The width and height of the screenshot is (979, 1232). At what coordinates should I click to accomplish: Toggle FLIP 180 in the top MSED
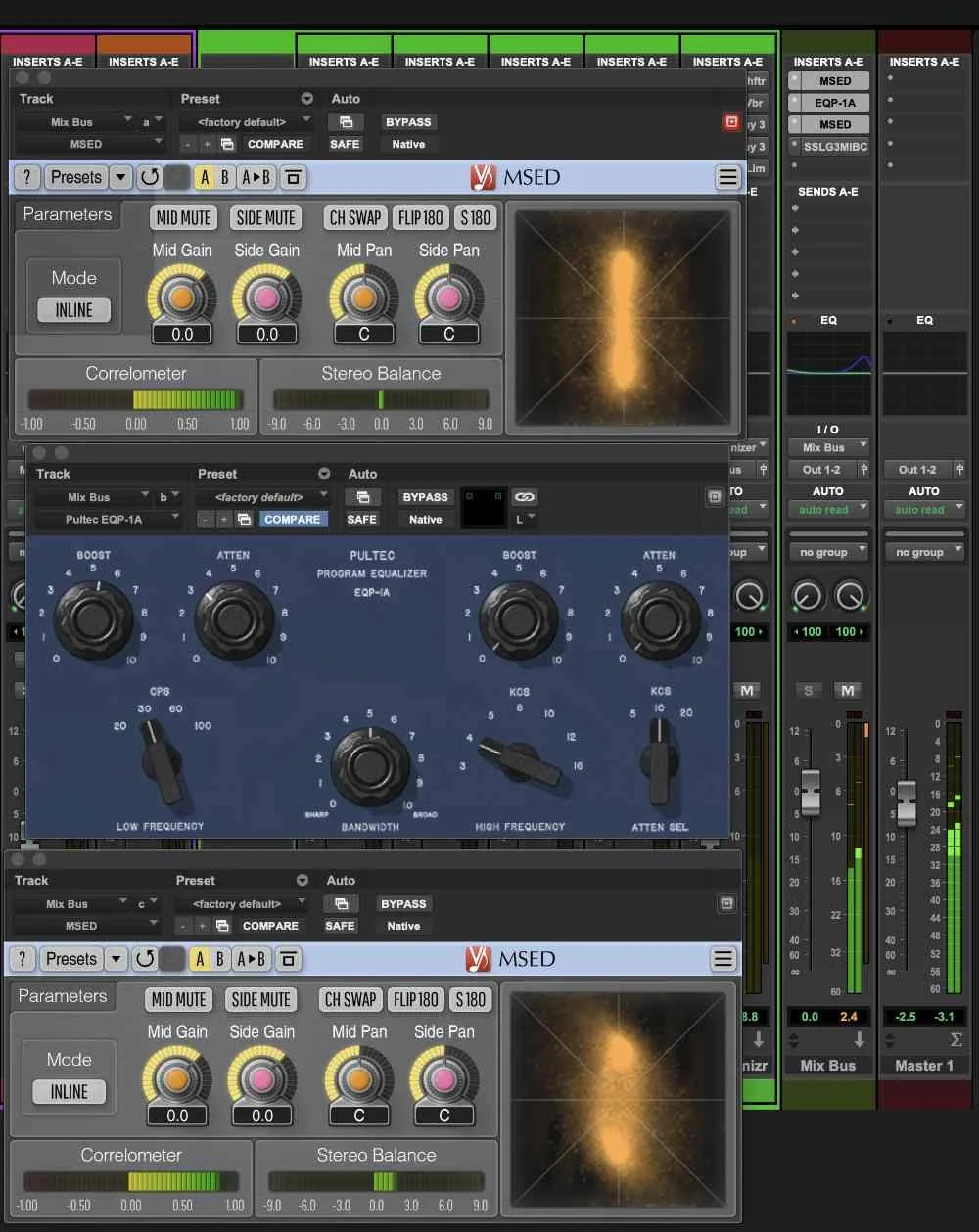coord(420,217)
